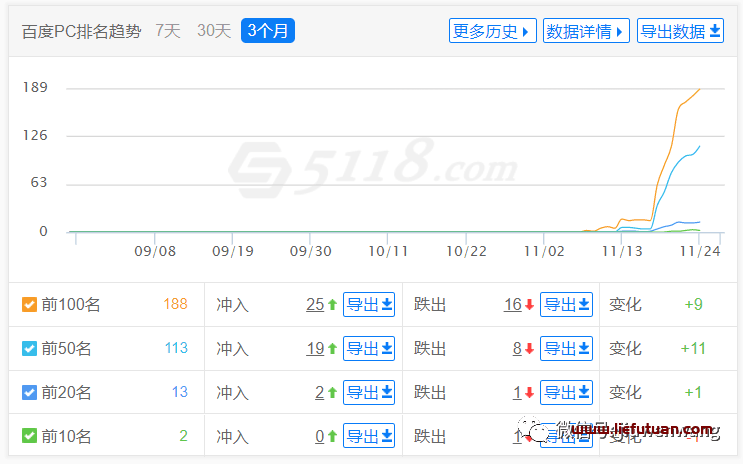This screenshot has width=743, height=464.
Task: Switch to the 7天 range tab
Action: 168,31
